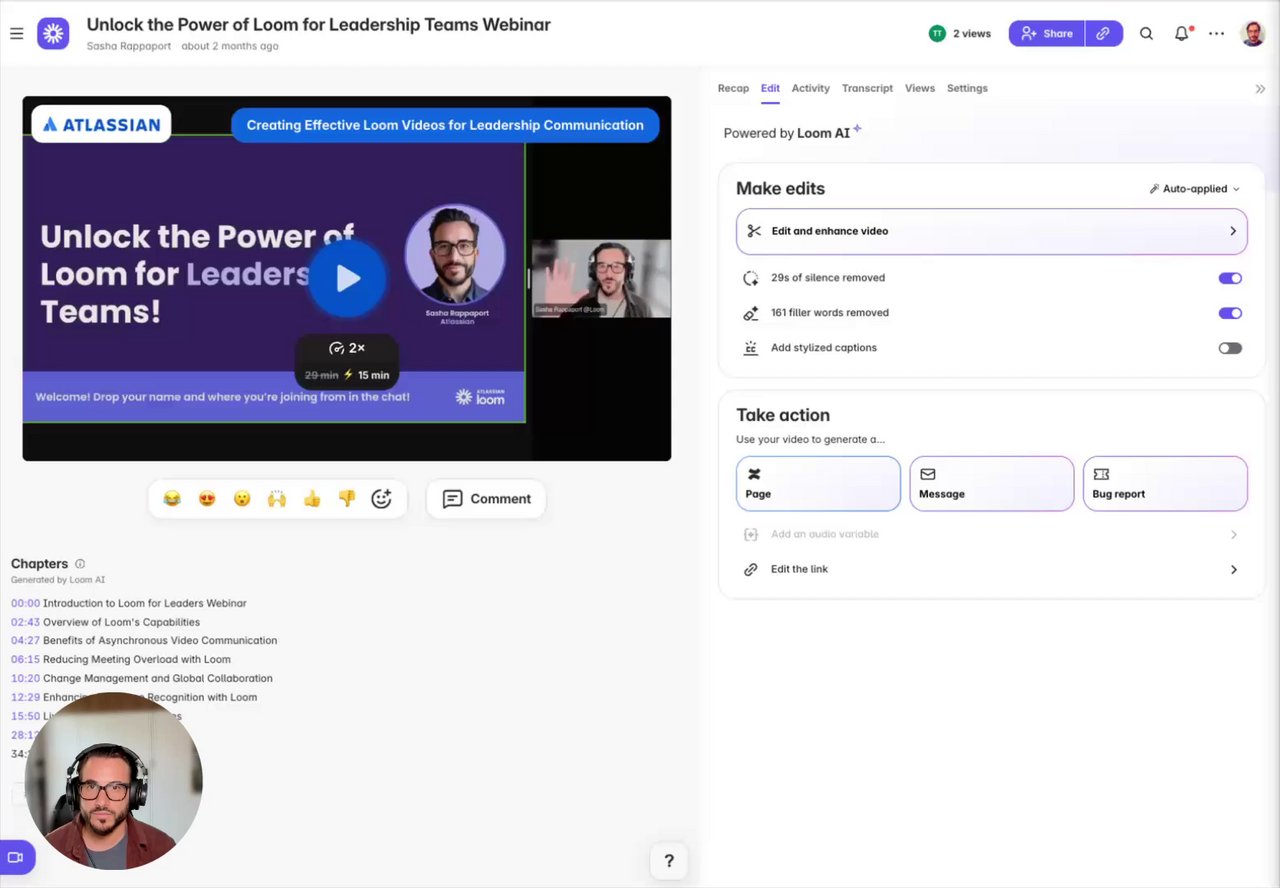React with the heart-eyes emoji
The width and height of the screenshot is (1280, 888).
click(207, 498)
